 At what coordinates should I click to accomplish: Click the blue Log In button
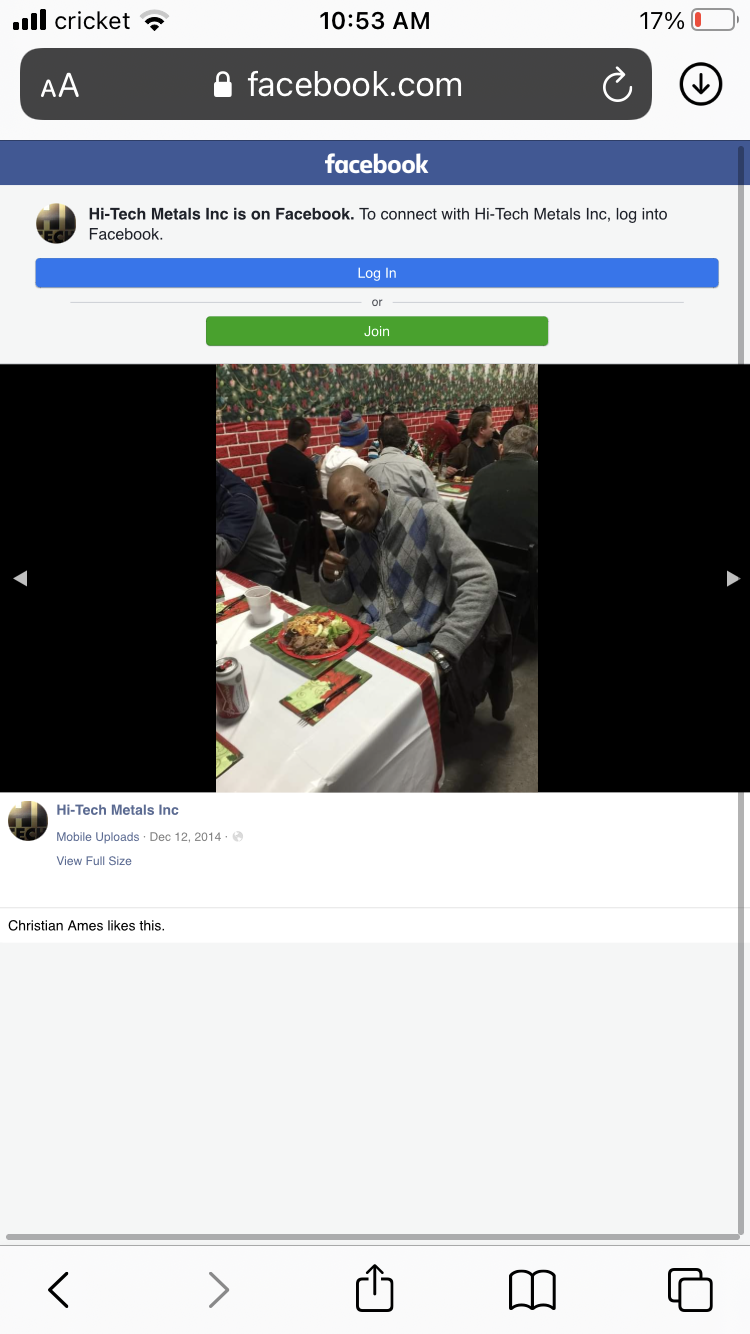(377, 273)
